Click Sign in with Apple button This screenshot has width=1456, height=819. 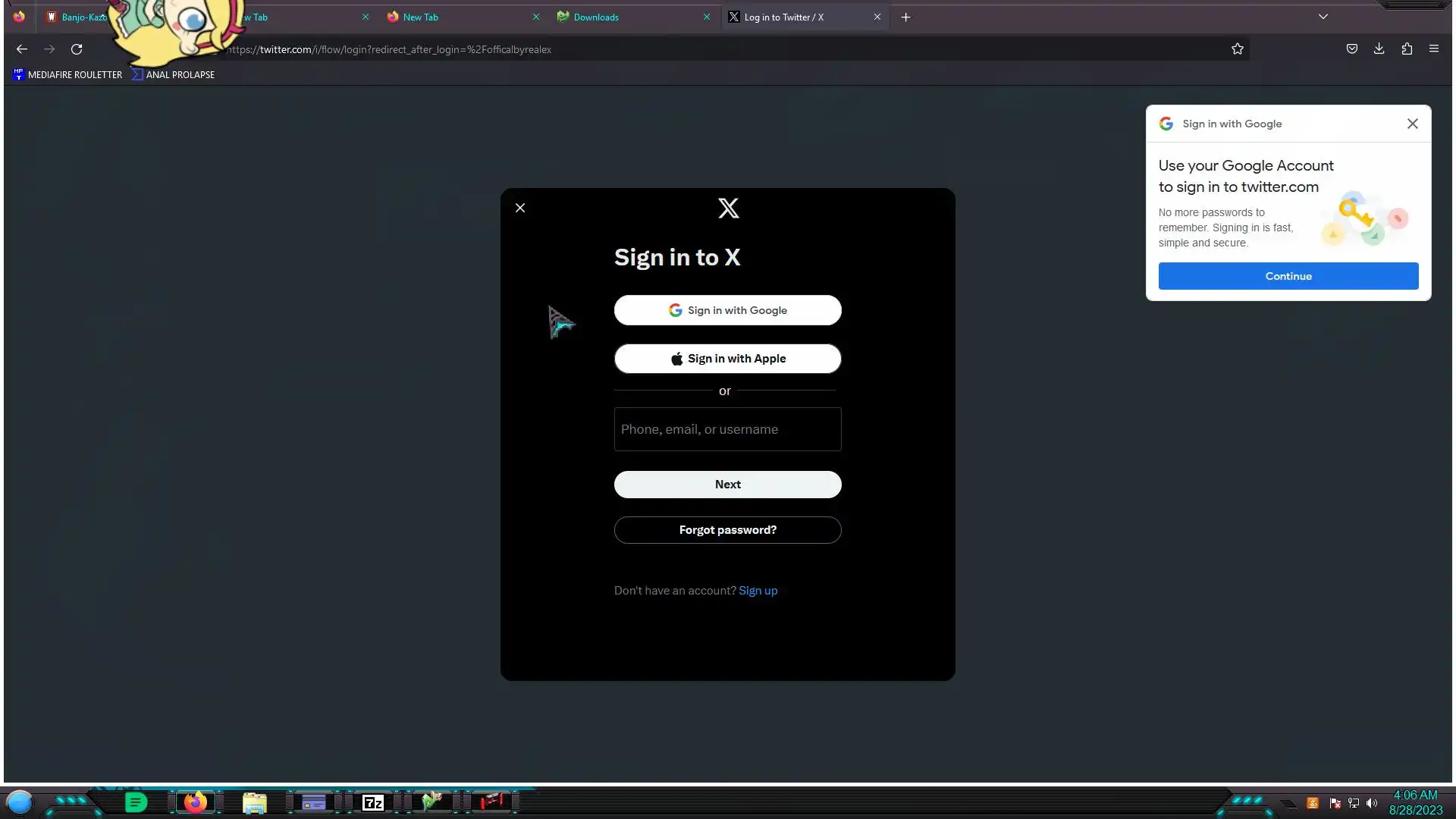[727, 359]
